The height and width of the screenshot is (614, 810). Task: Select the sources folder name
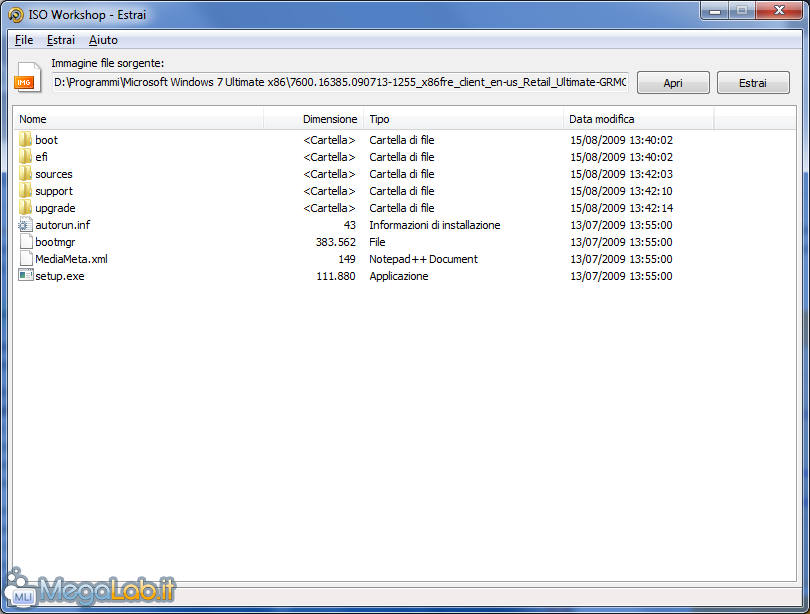[54, 174]
